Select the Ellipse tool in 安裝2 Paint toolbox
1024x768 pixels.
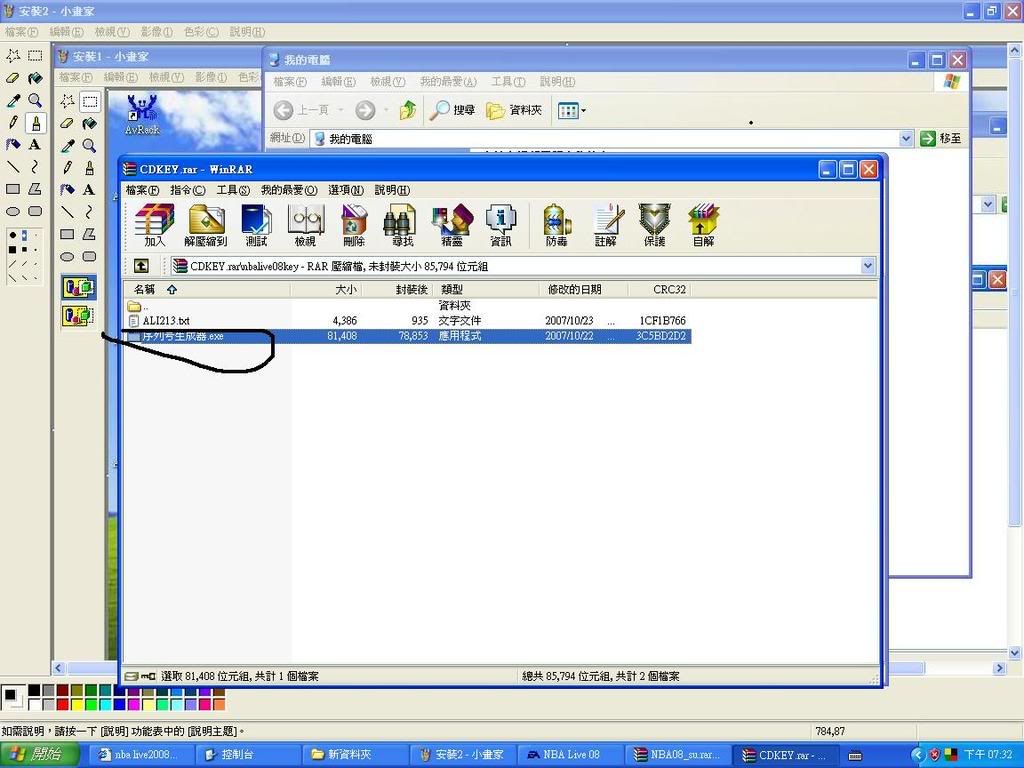coord(13,211)
